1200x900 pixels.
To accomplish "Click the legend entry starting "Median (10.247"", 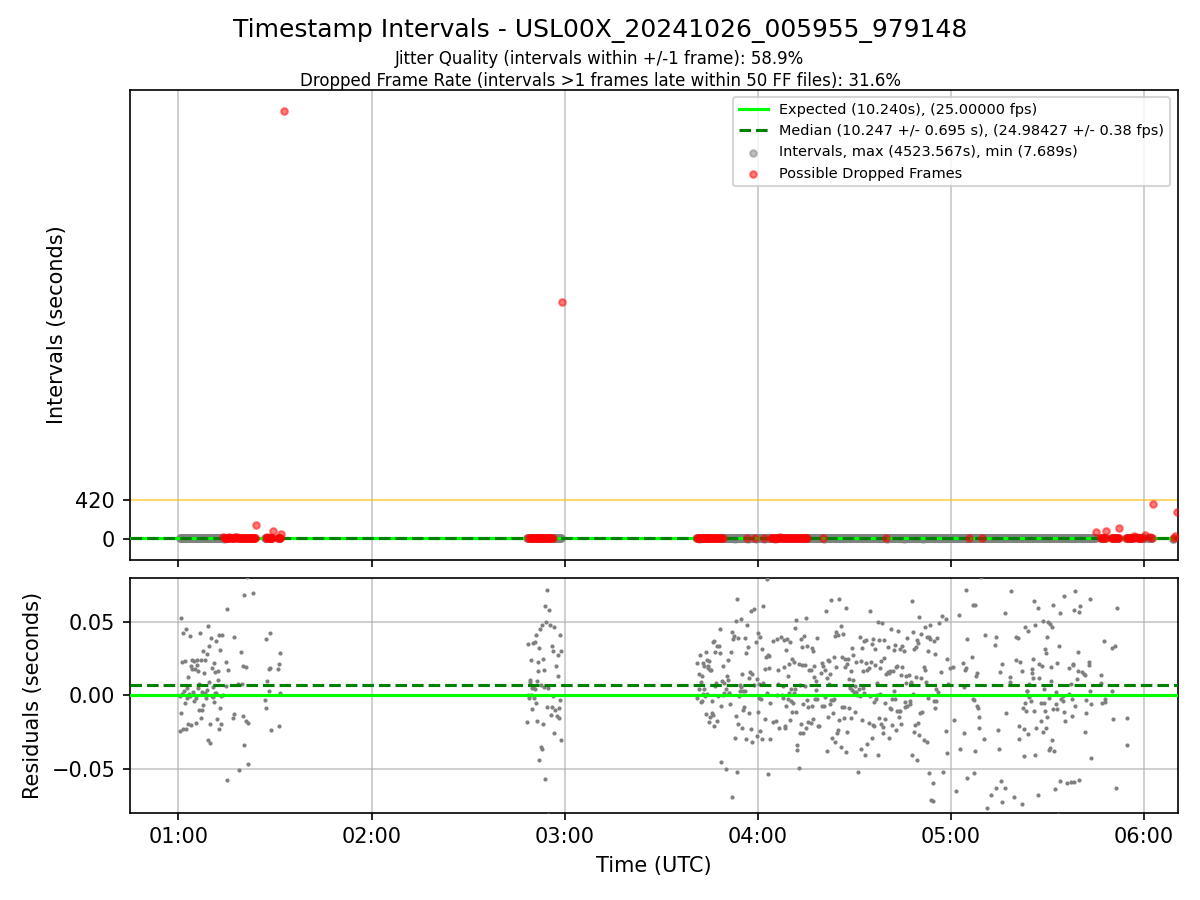I will 971,130.
